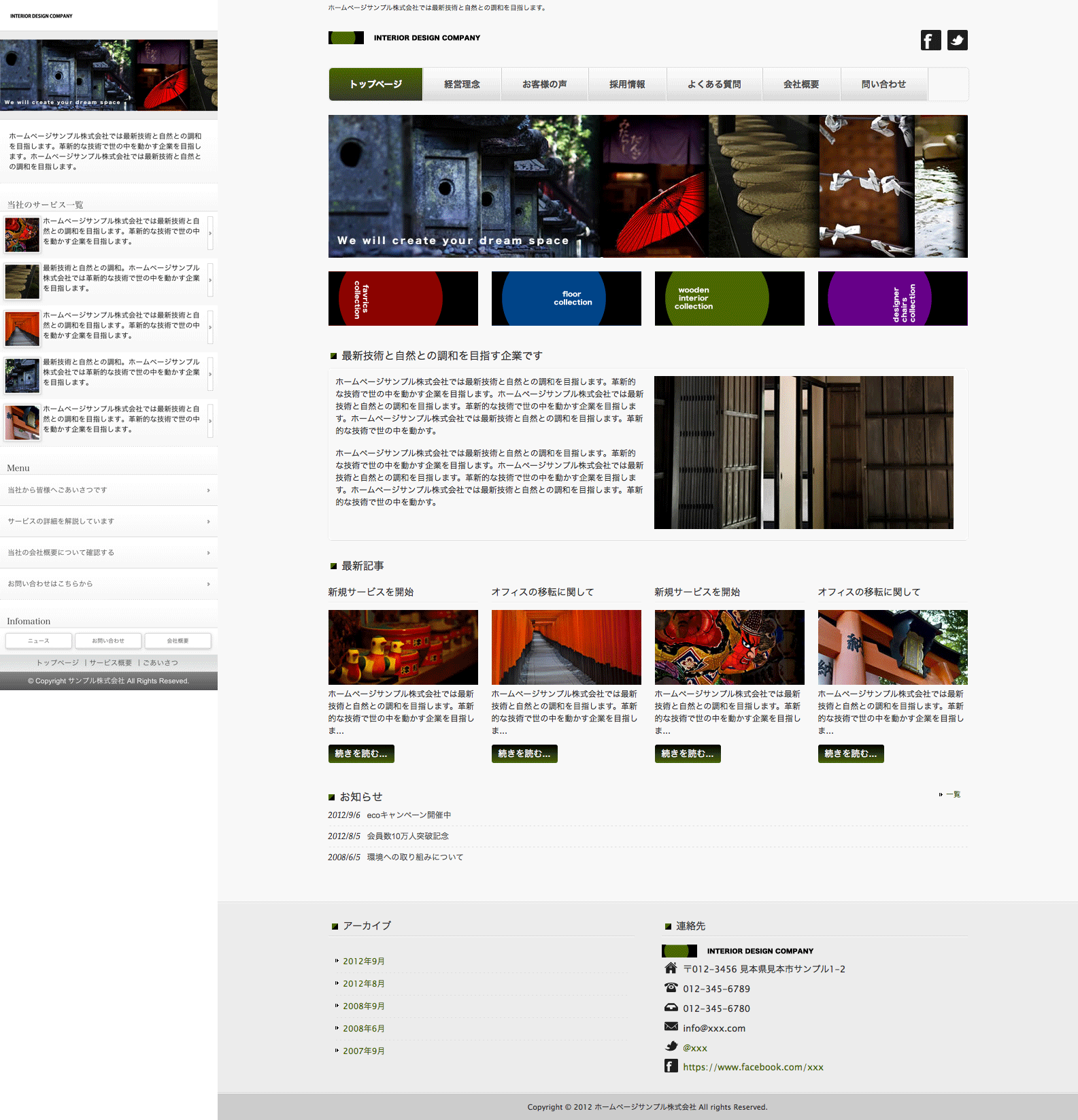Viewport: 1078px width, 1120px height.
Task: Click the telephone icon beside 012-345-6789
Action: (x=671, y=987)
